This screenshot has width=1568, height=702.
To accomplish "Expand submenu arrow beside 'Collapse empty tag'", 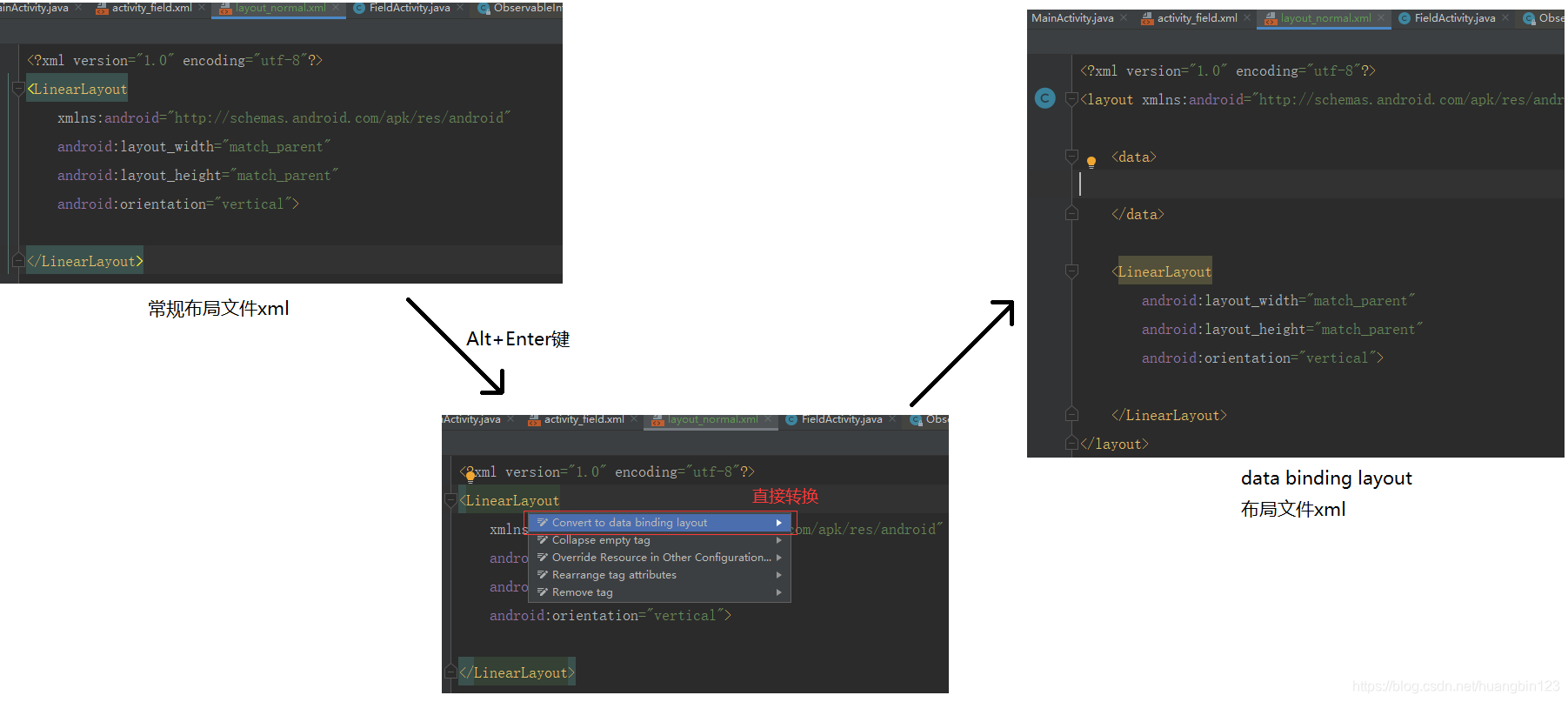I will [779, 540].
